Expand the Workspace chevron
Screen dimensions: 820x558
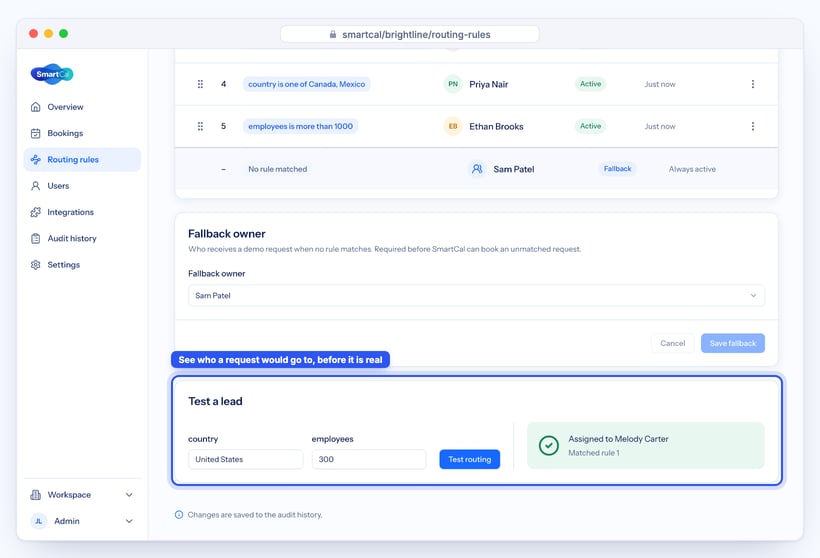(x=129, y=495)
